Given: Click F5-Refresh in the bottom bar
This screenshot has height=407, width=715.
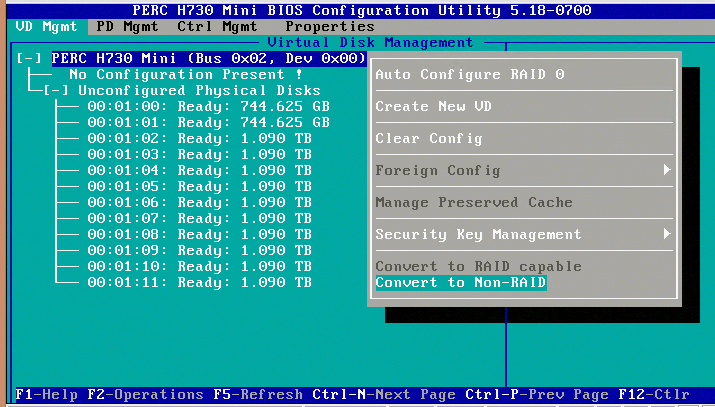Looking at the screenshot, I should point(258,394).
